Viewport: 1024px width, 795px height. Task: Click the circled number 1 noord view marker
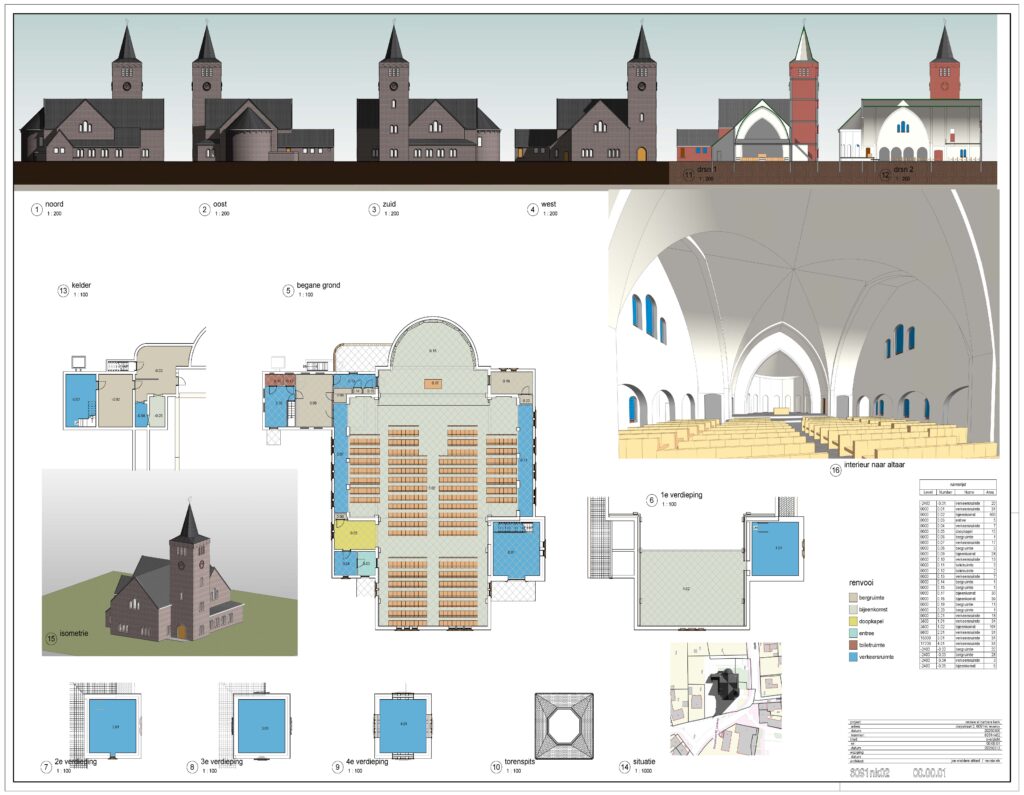coord(37,210)
